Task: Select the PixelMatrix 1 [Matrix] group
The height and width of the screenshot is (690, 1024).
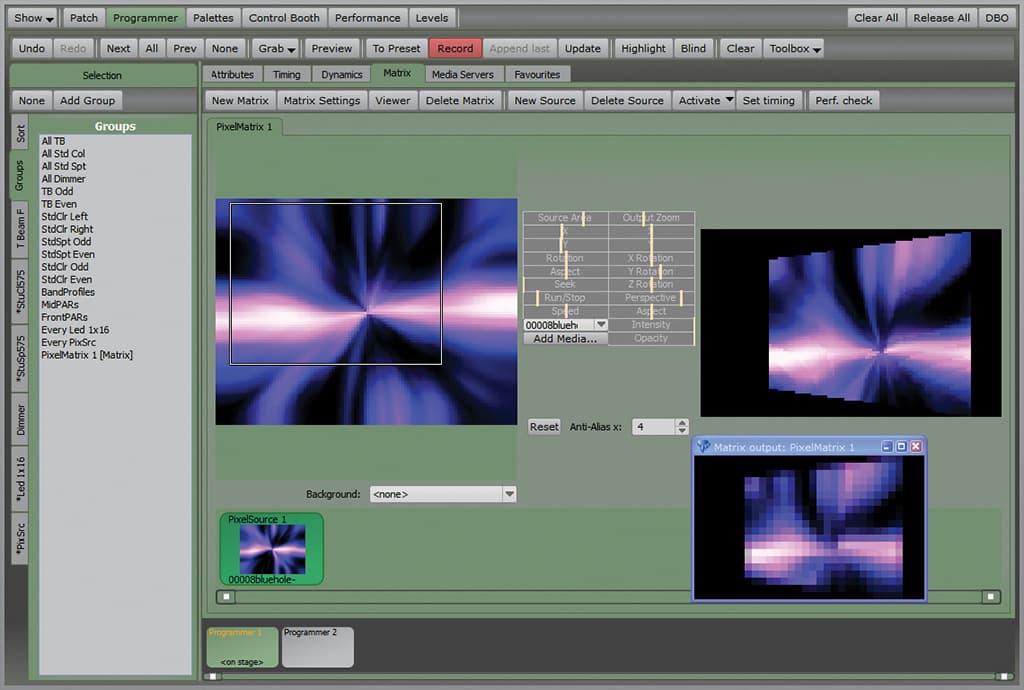Action: tap(87, 355)
